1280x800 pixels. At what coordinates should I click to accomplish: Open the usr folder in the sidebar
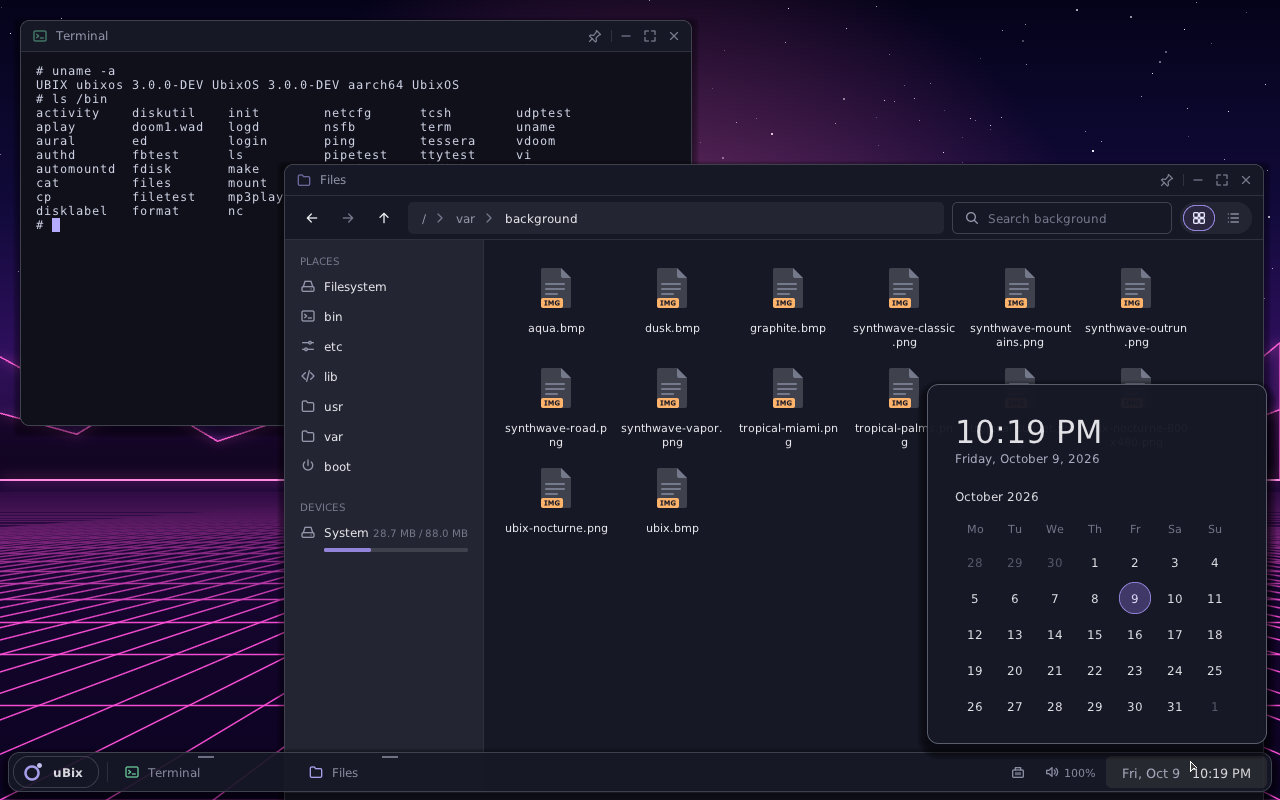[x=384, y=406]
